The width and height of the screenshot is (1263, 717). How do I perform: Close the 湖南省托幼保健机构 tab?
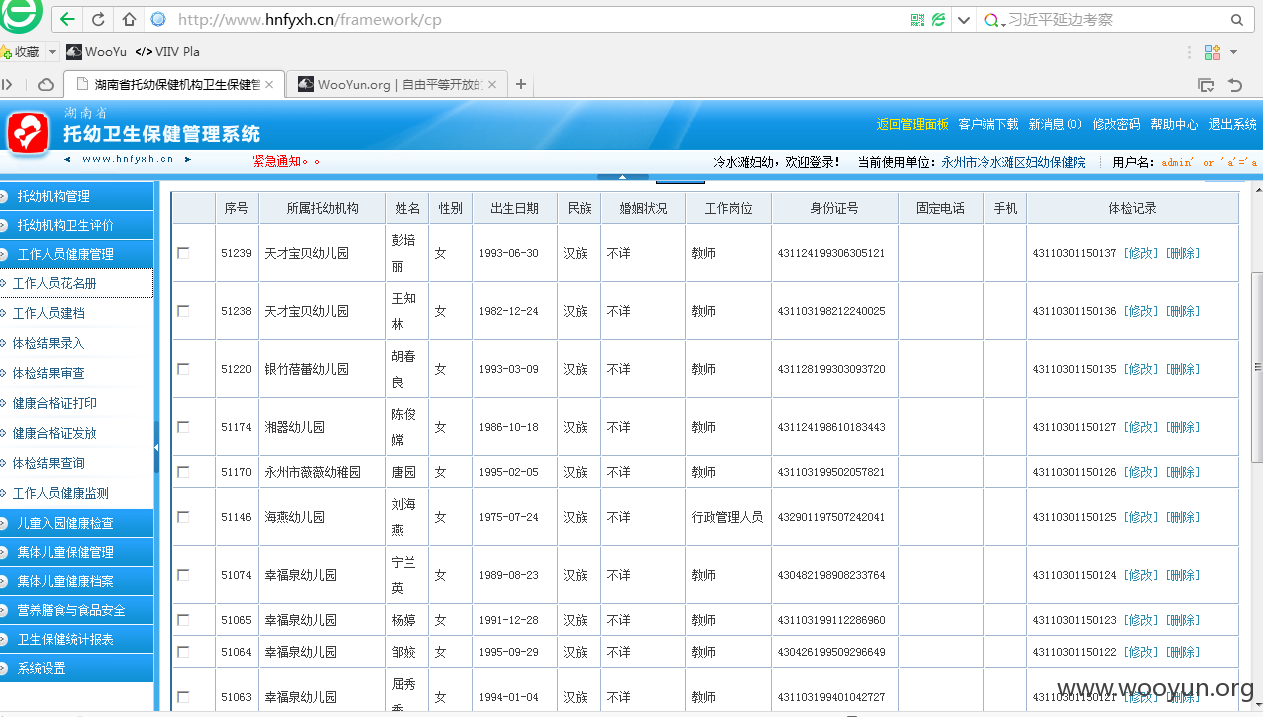pos(269,85)
